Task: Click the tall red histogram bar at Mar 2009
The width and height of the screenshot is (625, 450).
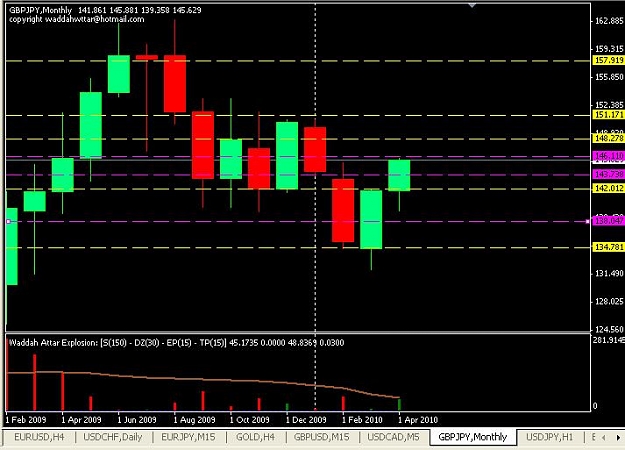Action: click(35, 382)
